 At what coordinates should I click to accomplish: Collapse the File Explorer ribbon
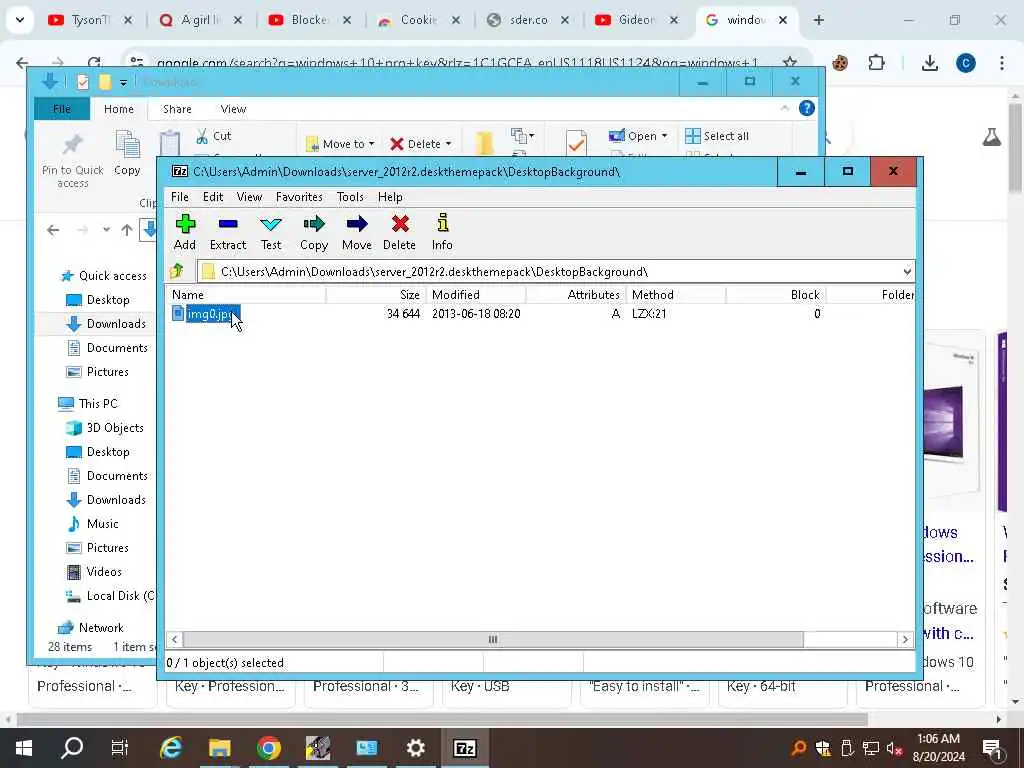click(x=784, y=108)
